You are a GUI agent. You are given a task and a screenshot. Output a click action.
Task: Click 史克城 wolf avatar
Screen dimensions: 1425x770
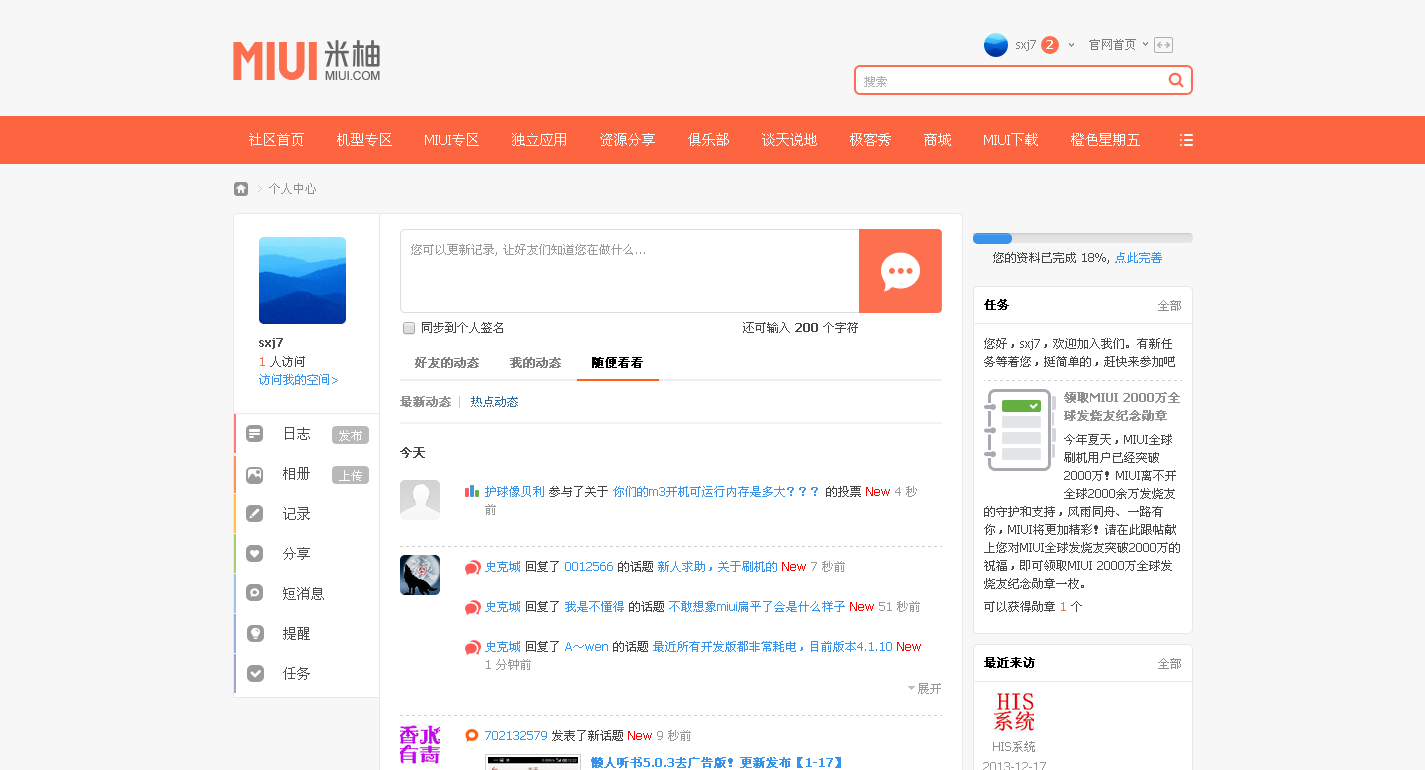420,575
